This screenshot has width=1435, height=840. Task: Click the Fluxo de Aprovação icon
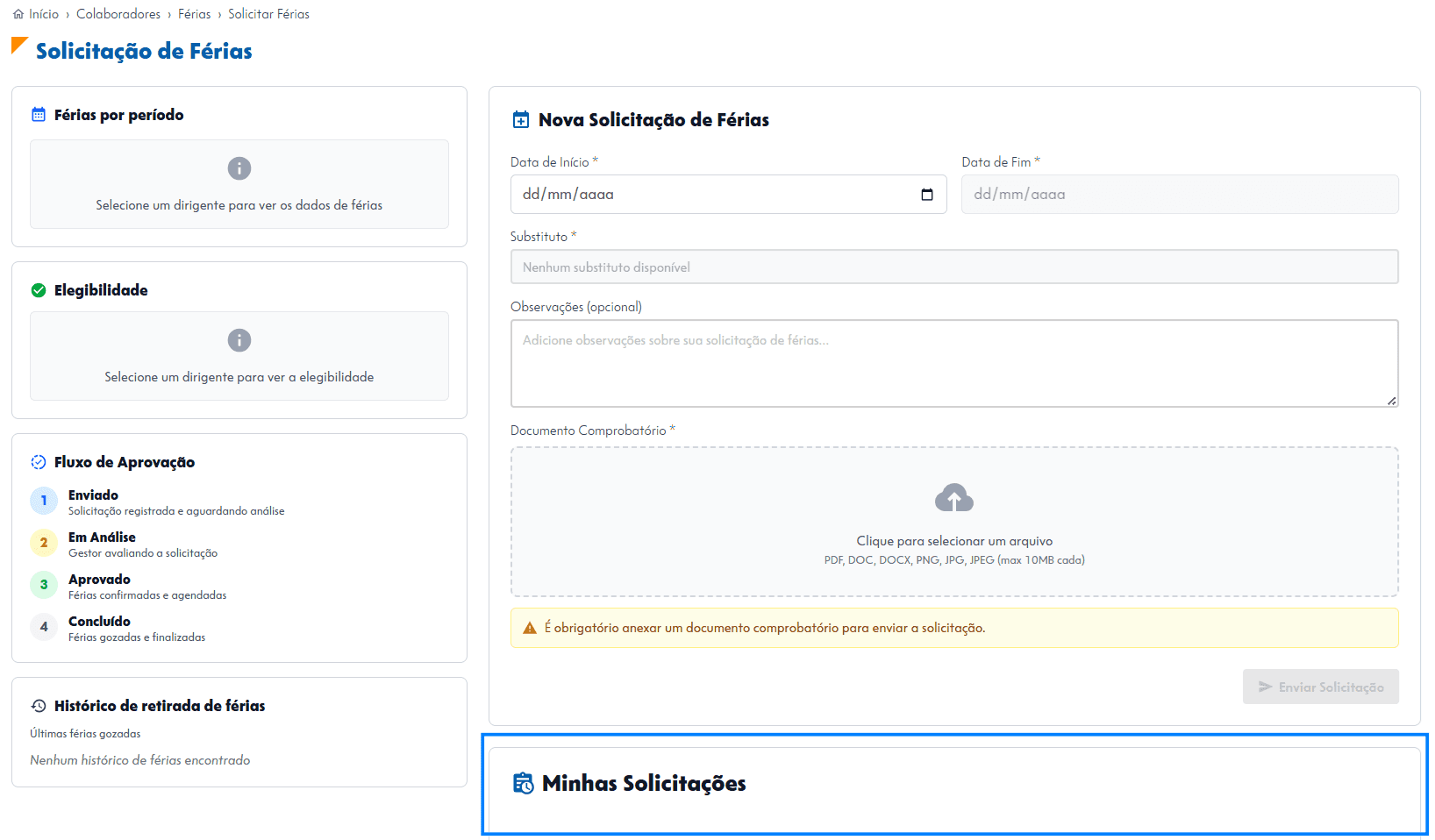pyautogui.click(x=39, y=462)
